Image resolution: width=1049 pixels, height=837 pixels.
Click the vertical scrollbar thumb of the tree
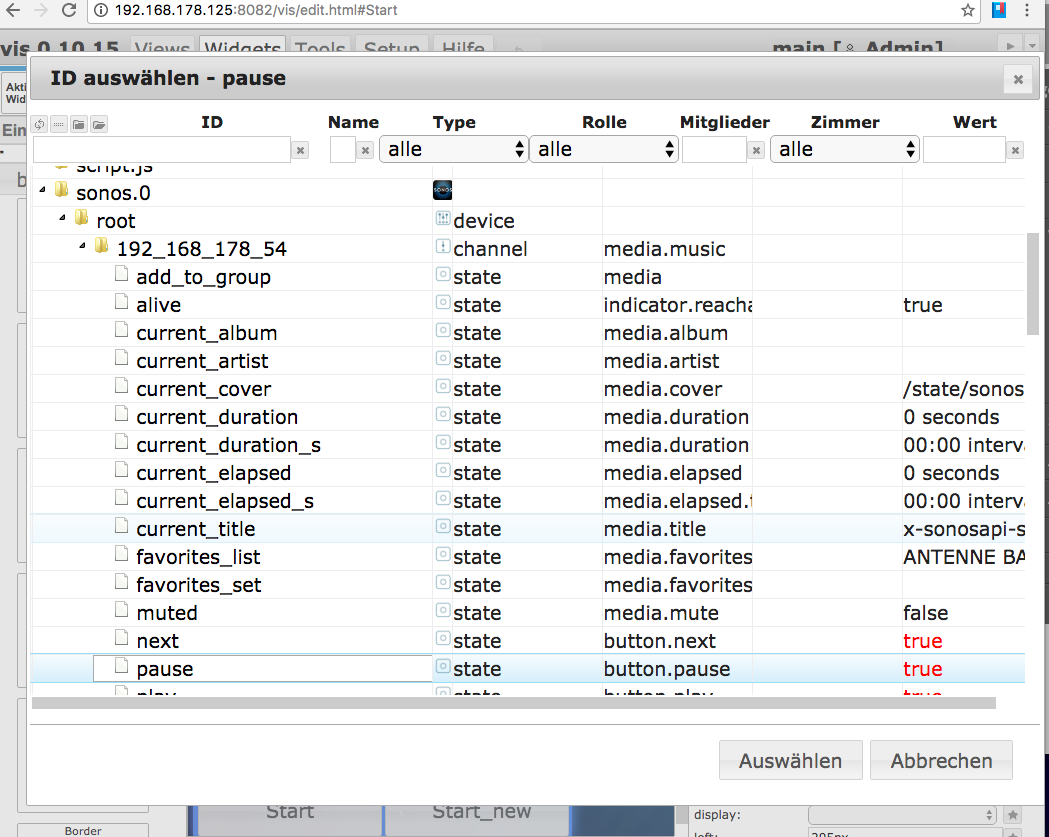tap(1032, 284)
